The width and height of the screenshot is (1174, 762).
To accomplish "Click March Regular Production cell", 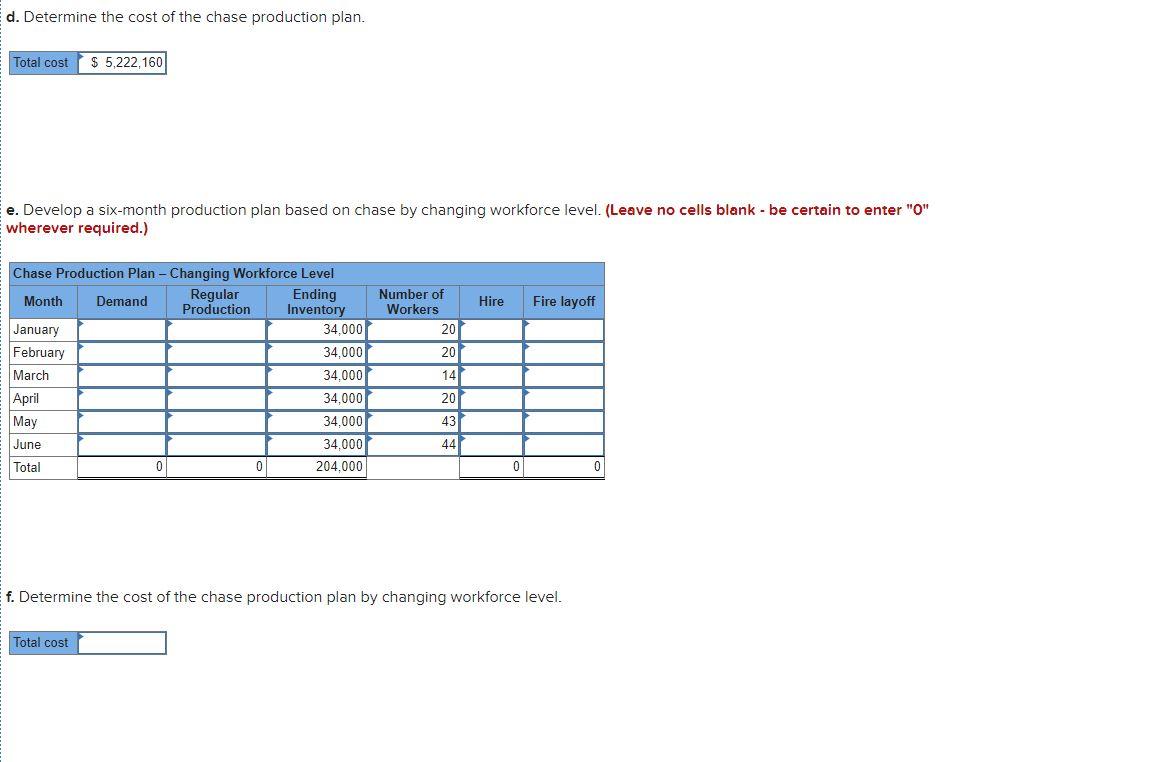I will coord(216,376).
